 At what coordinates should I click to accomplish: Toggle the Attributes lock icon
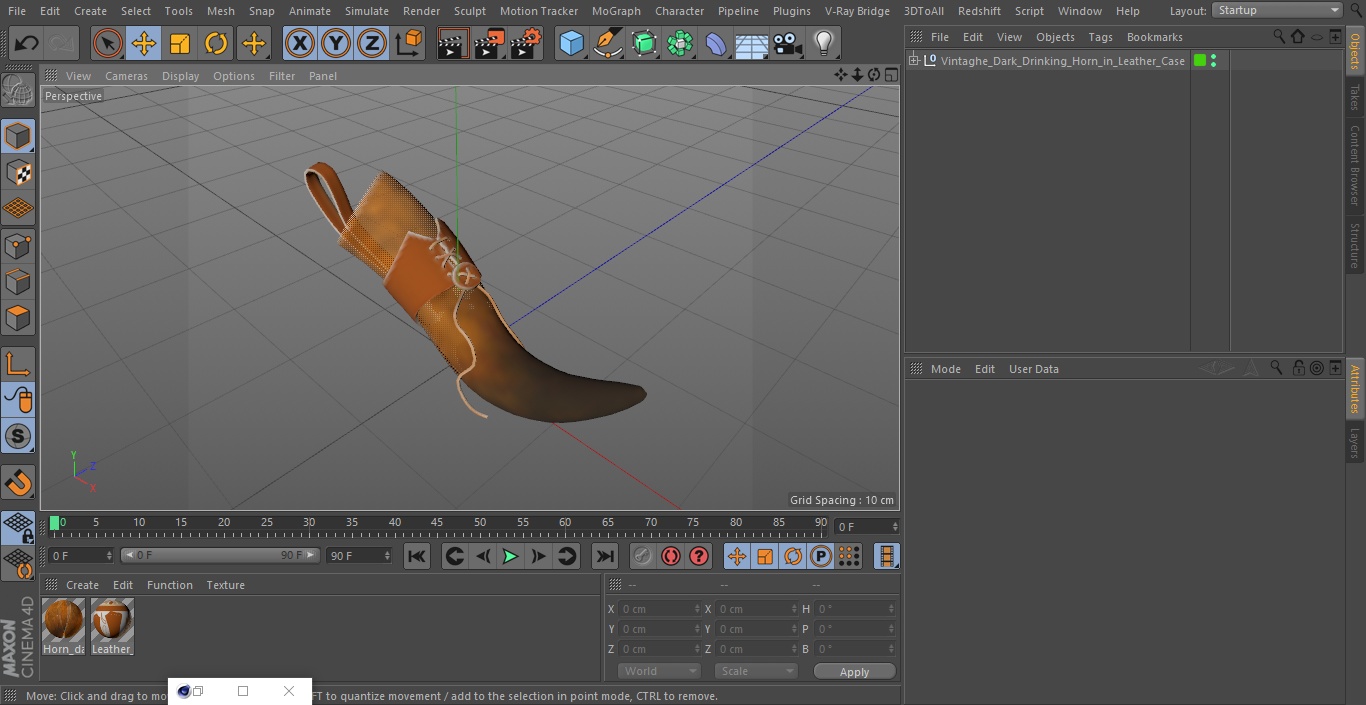click(1298, 368)
